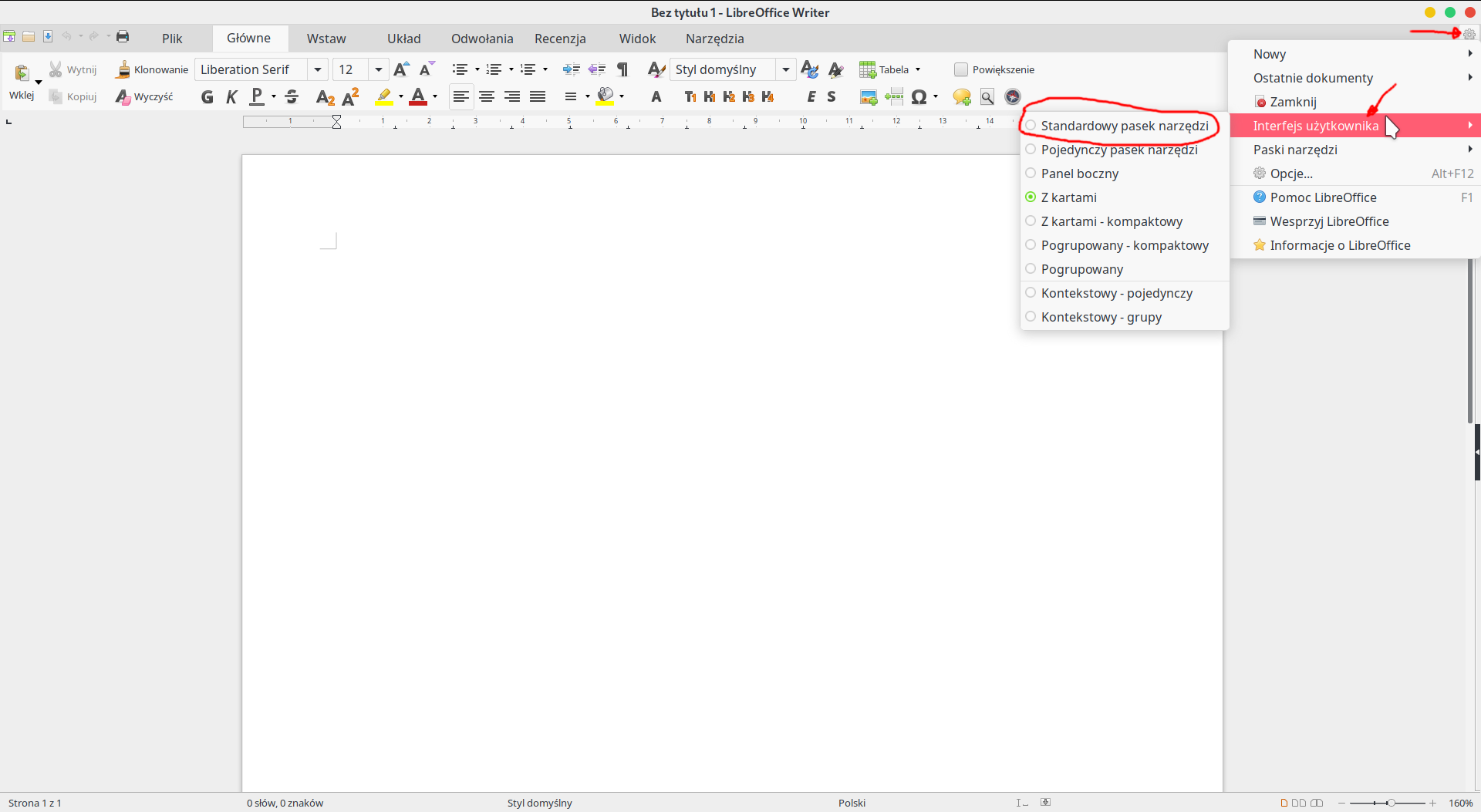Click Informacje o LibreOffice

click(1355, 245)
